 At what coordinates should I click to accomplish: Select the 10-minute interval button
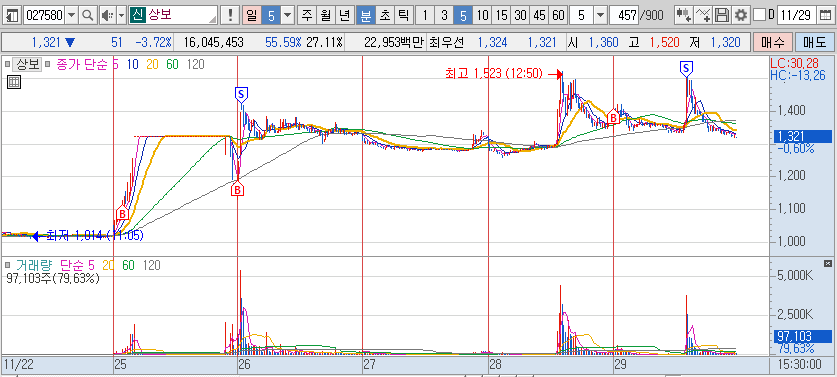482,15
